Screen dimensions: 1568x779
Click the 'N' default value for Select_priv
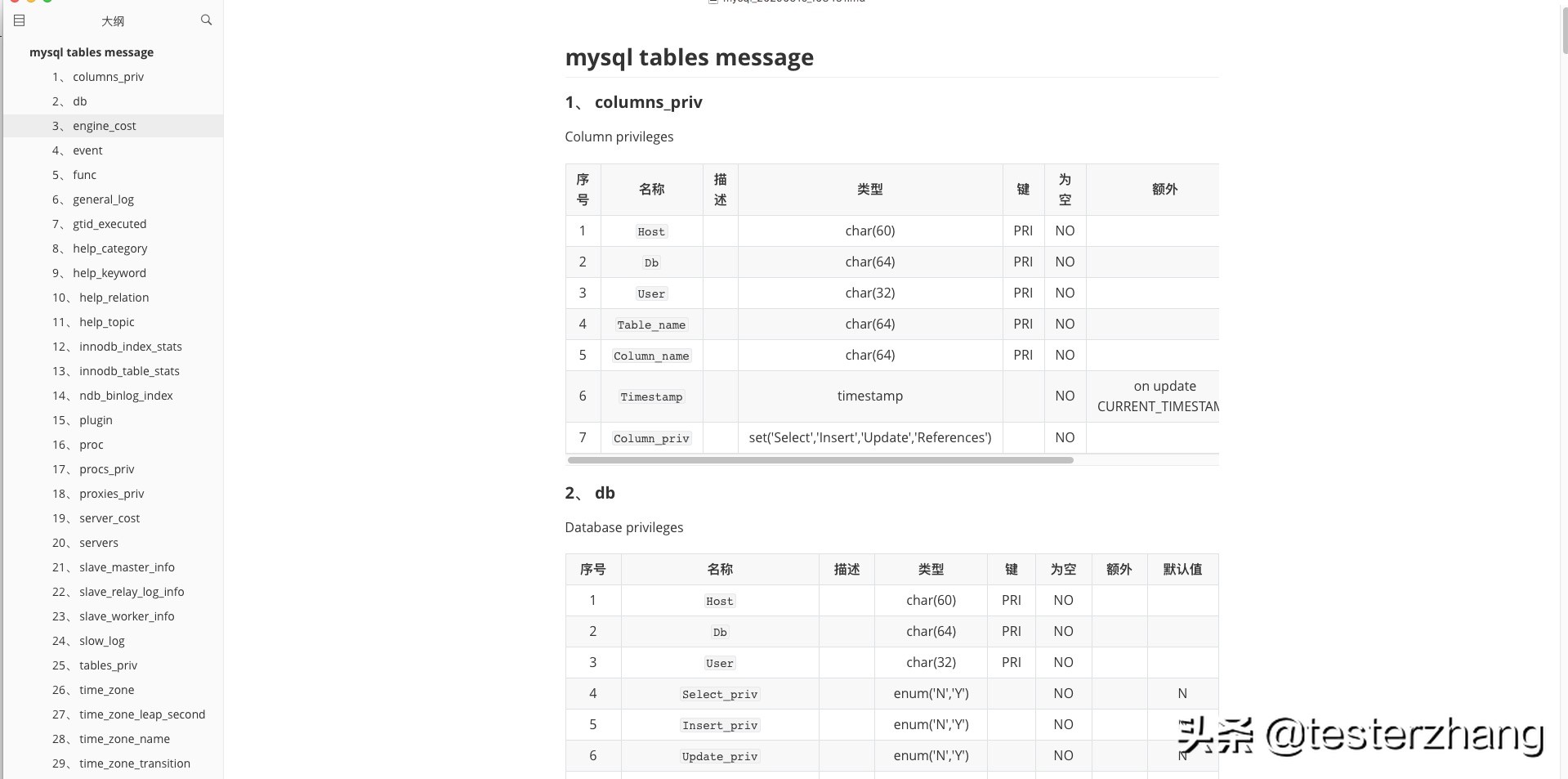point(1182,693)
